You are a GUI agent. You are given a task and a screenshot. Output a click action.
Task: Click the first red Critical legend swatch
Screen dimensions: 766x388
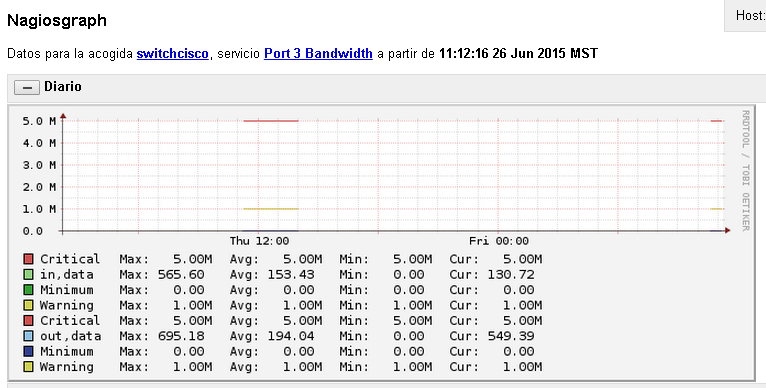(28, 259)
